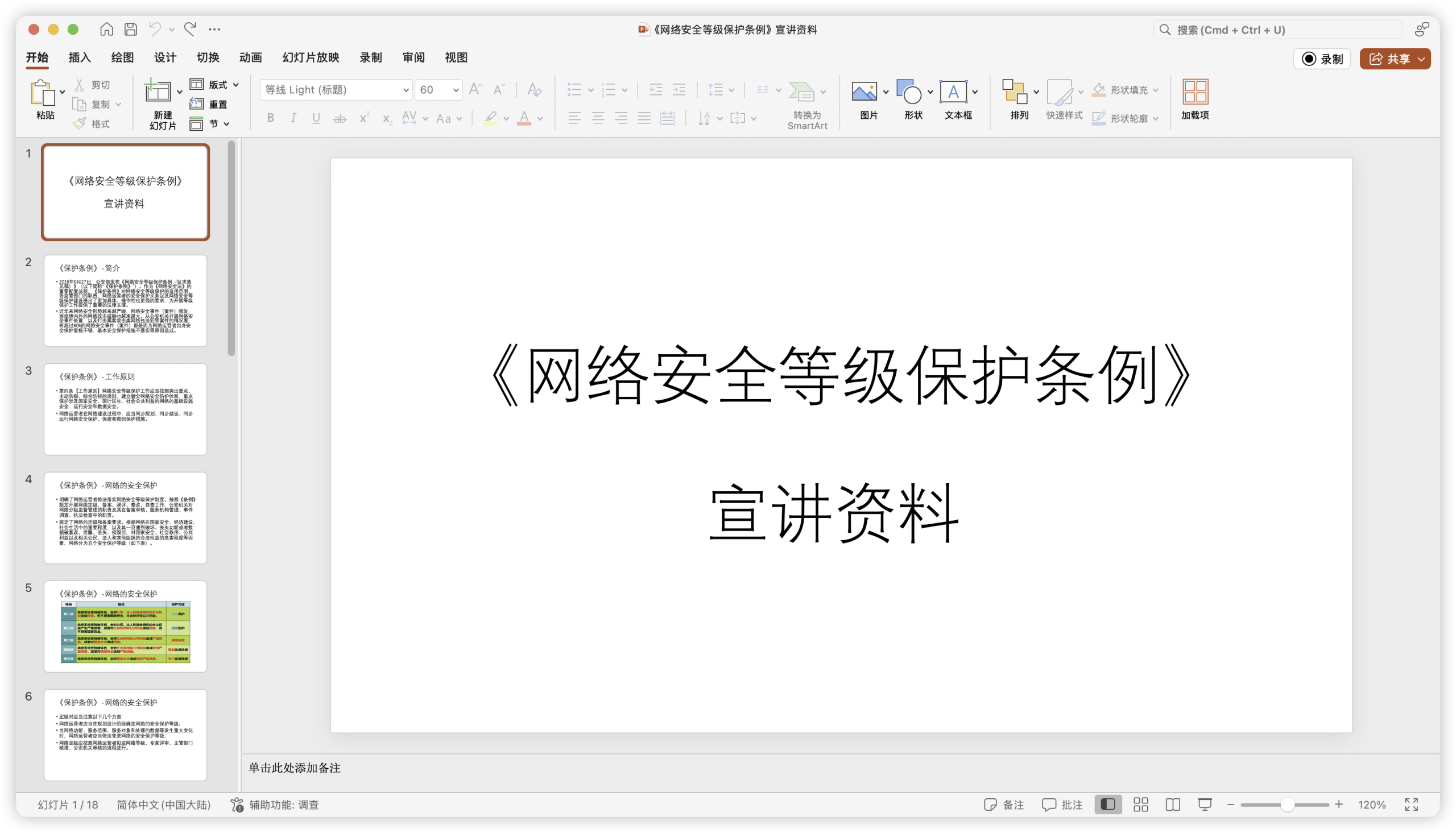1456x833 pixels.
Task: Select slide 5 thumbnail with the table
Action: [125, 626]
